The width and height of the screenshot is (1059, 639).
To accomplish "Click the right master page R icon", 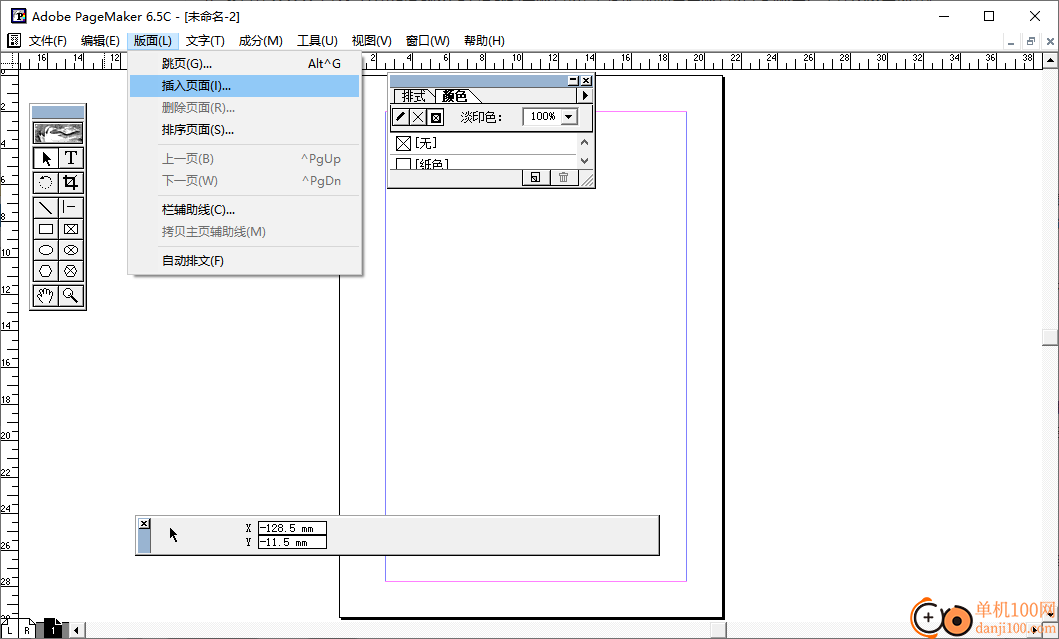I will pos(27,630).
